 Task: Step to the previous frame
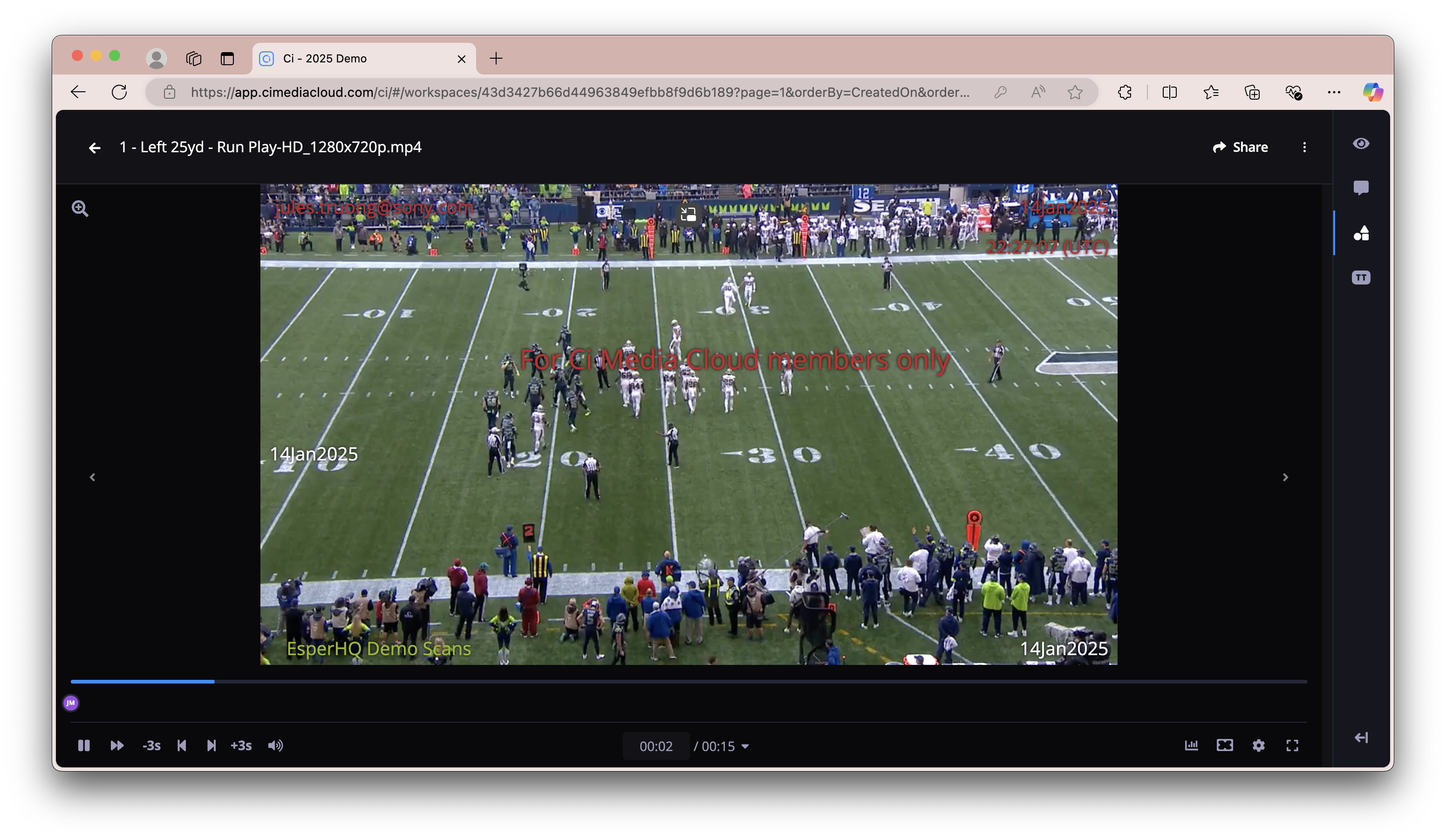182,745
